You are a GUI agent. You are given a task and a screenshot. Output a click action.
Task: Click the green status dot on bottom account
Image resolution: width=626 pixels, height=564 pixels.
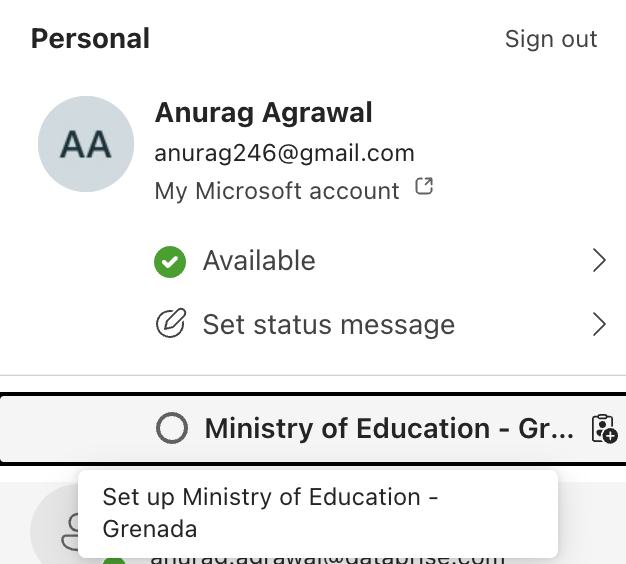pyautogui.click(x=114, y=558)
